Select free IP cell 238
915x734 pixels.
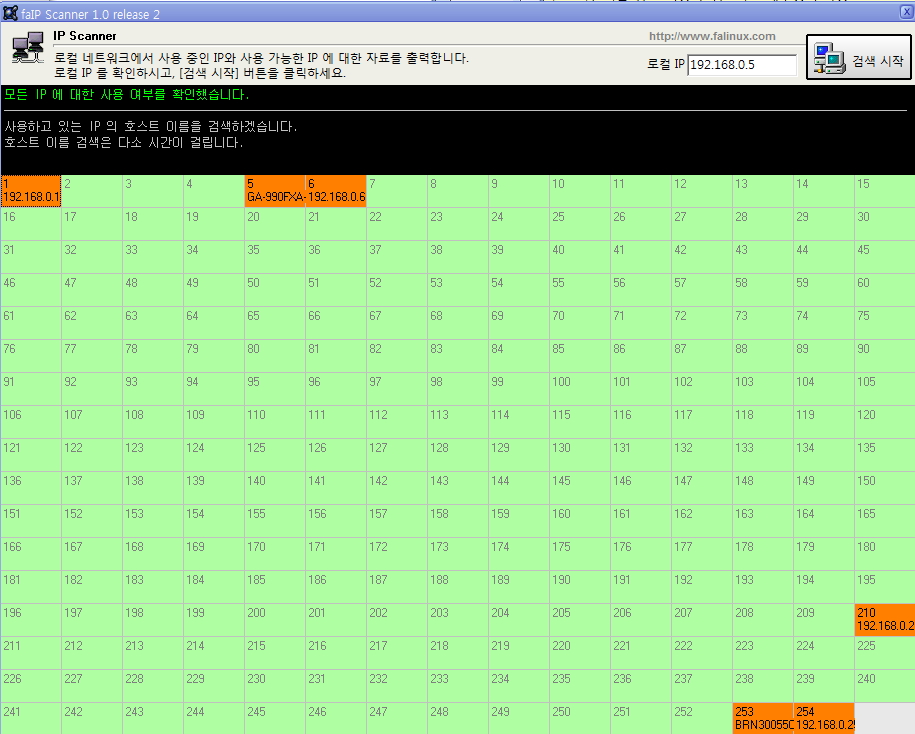[763, 686]
